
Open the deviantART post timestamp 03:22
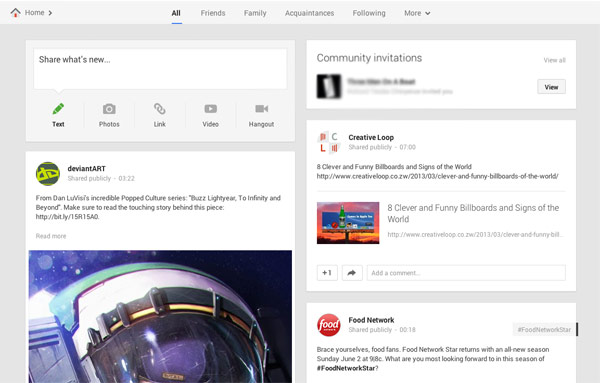pyautogui.click(x=127, y=179)
